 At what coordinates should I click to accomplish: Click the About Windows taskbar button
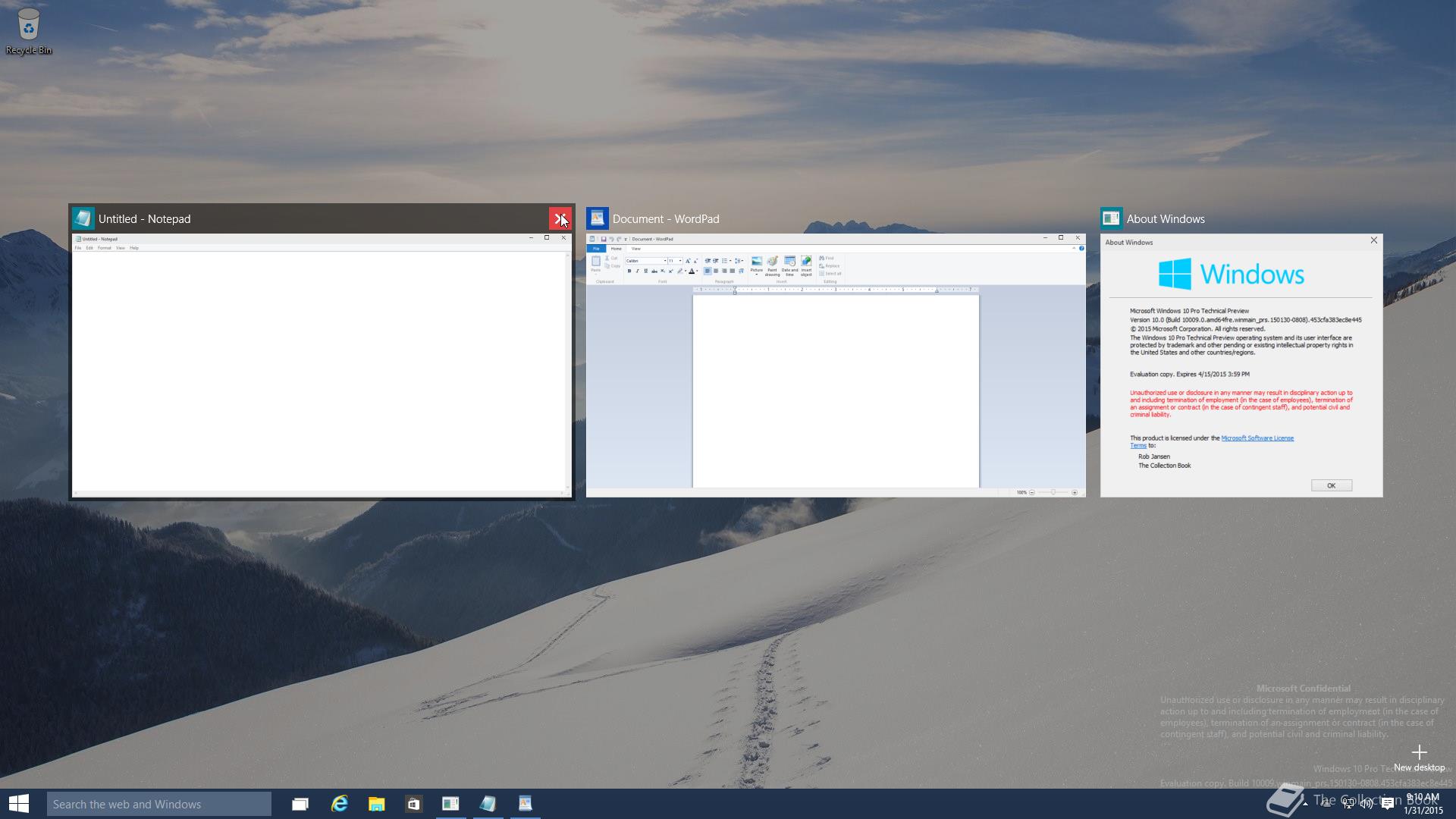tap(450, 804)
